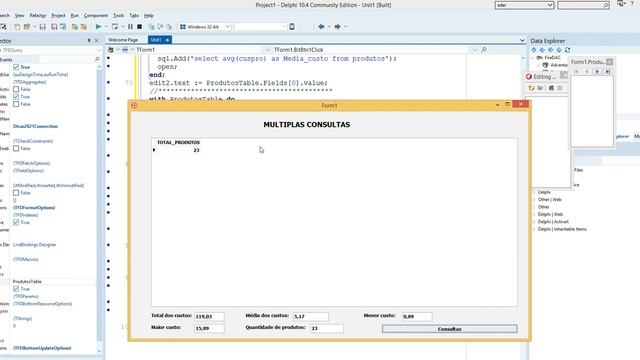Close the Form1.Produ floating window
The width and height of the screenshot is (640, 360).
tap(609, 62)
